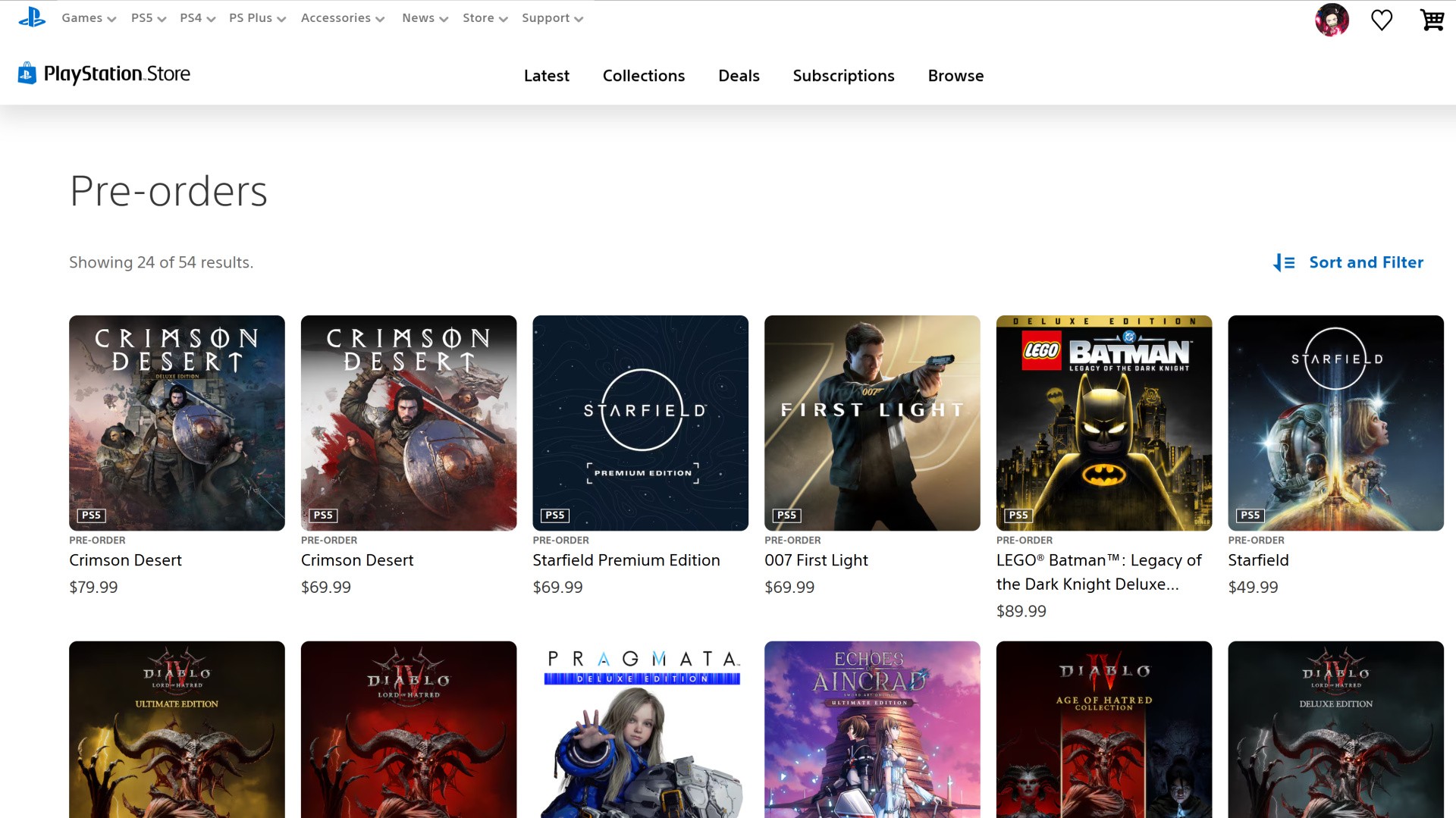Expand the PS Plus dropdown menu
Viewport: 1456px width, 818px height.
(257, 18)
